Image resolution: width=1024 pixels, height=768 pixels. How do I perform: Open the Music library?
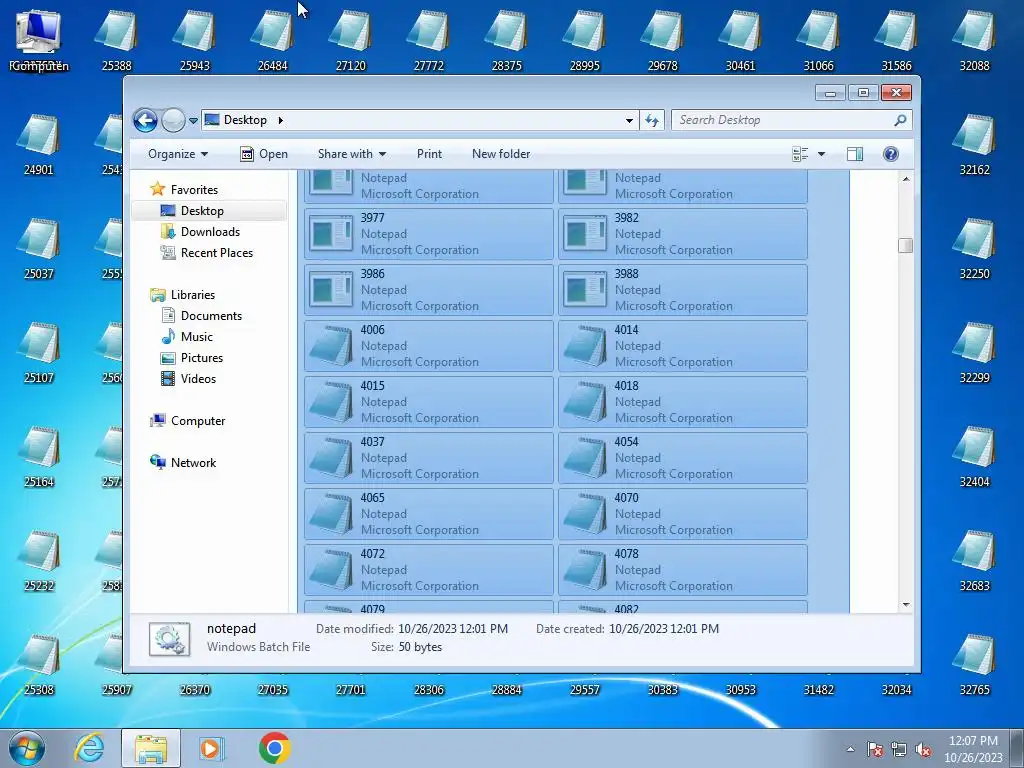(197, 337)
